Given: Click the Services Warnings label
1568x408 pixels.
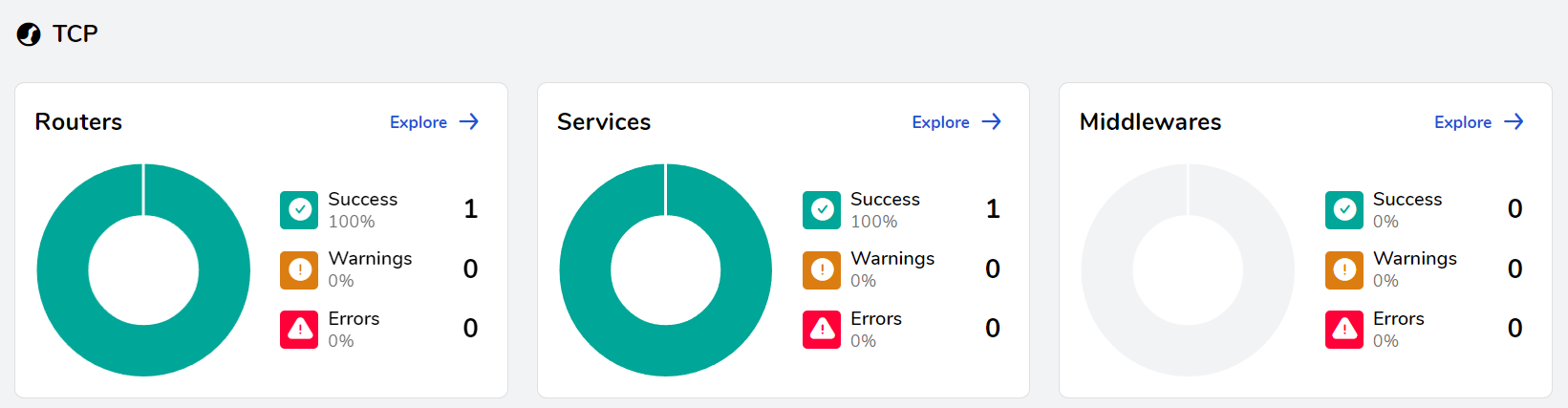Looking at the screenshot, I should 892,259.
